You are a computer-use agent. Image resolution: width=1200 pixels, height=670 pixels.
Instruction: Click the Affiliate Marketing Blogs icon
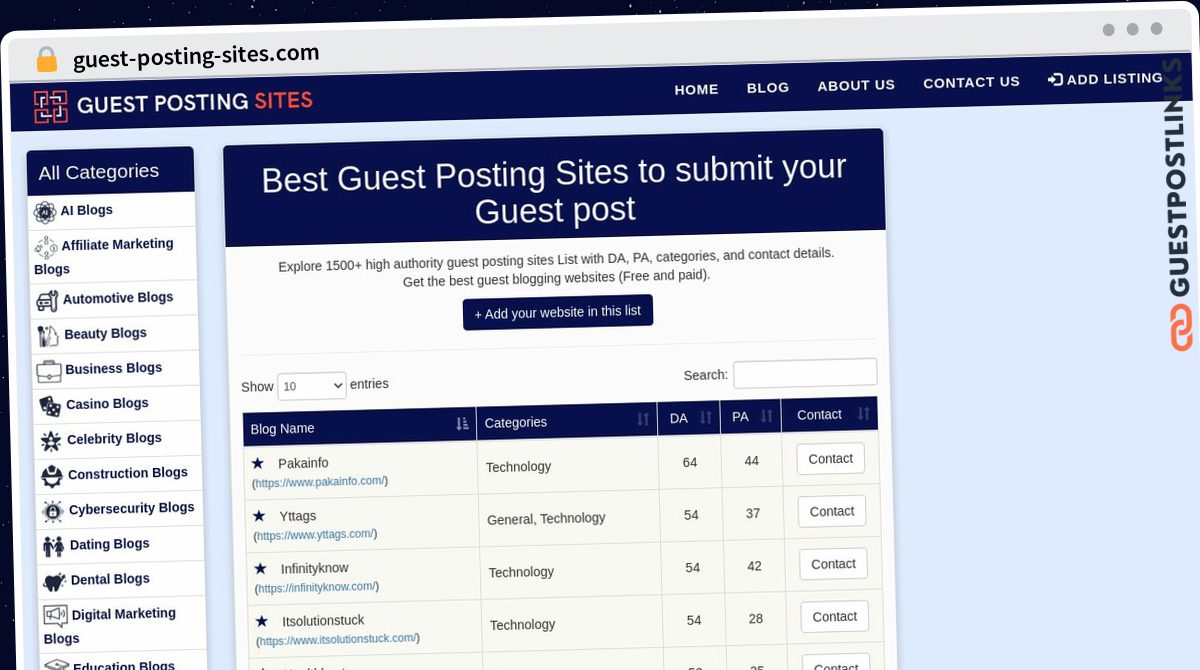[x=46, y=247]
